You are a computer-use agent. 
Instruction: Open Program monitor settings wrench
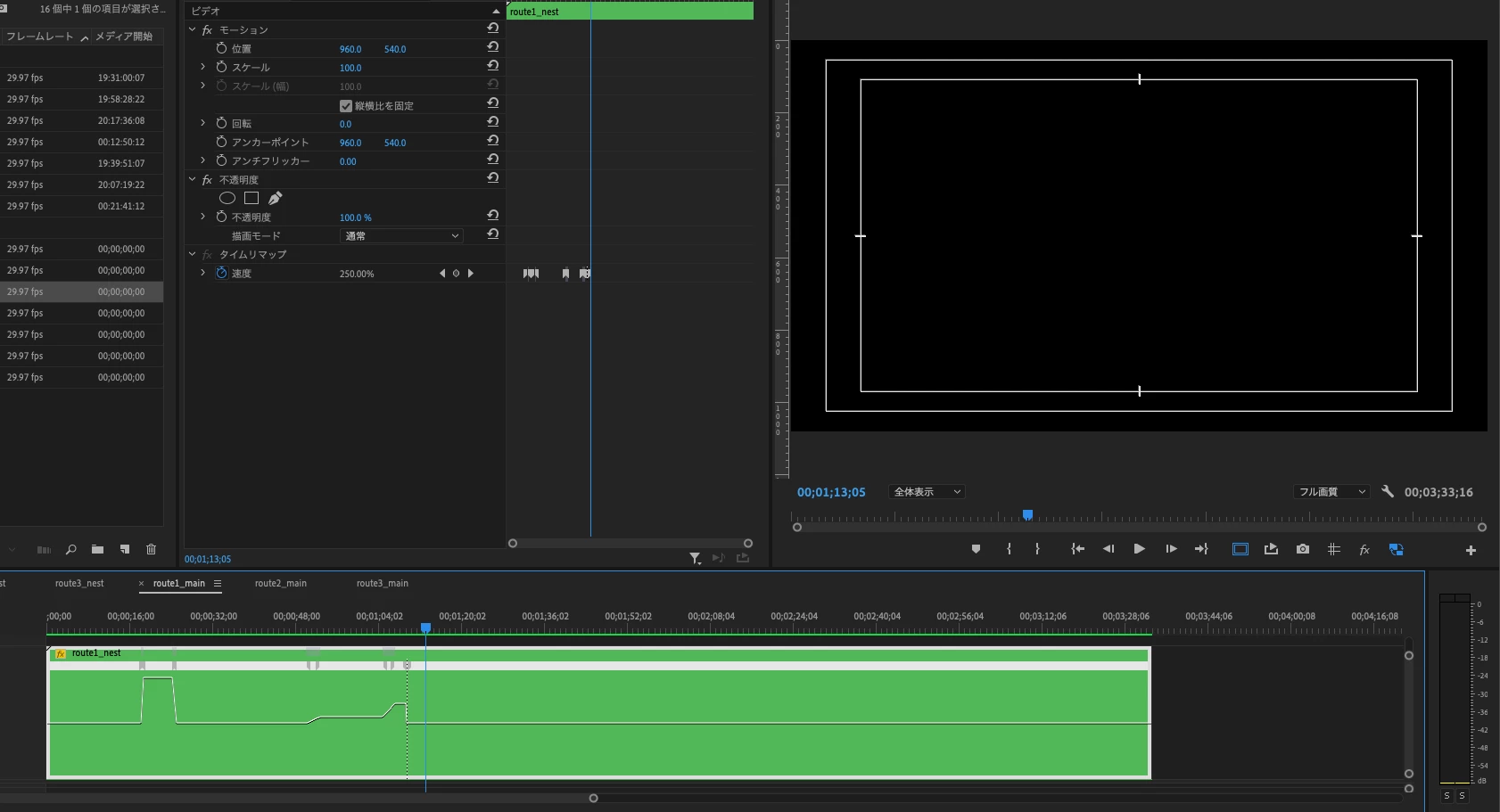(x=1388, y=491)
